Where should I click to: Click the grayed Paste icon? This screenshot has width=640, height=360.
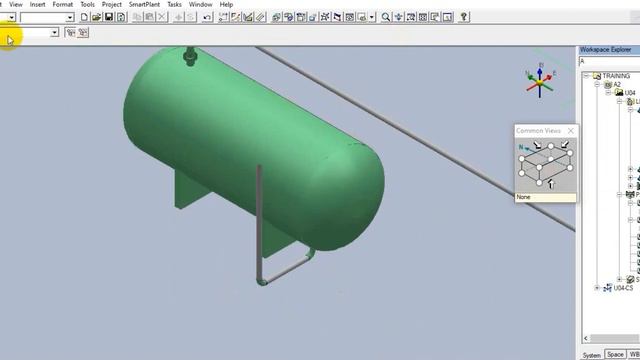pyautogui.click(x=150, y=17)
